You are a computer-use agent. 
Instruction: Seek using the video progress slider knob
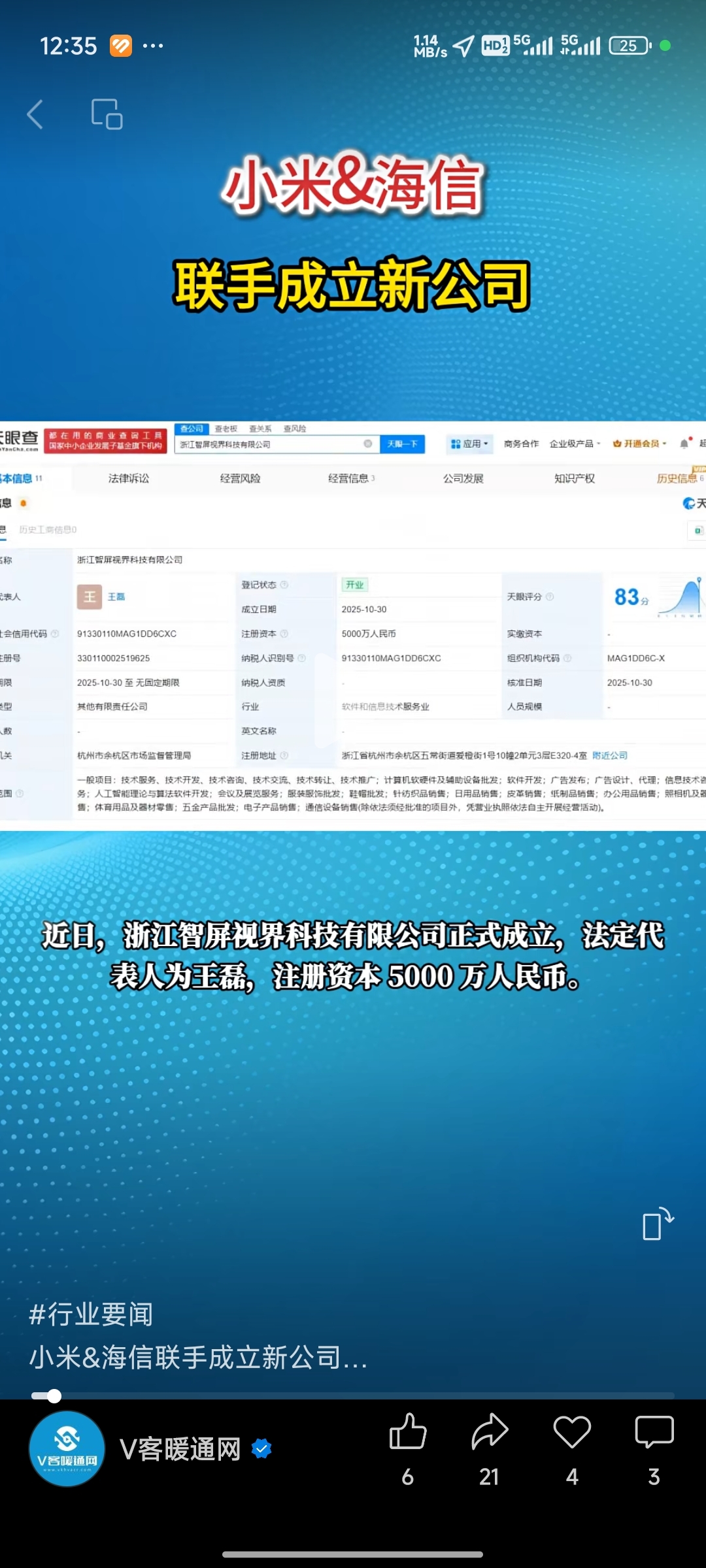[x=54, y=1396]
